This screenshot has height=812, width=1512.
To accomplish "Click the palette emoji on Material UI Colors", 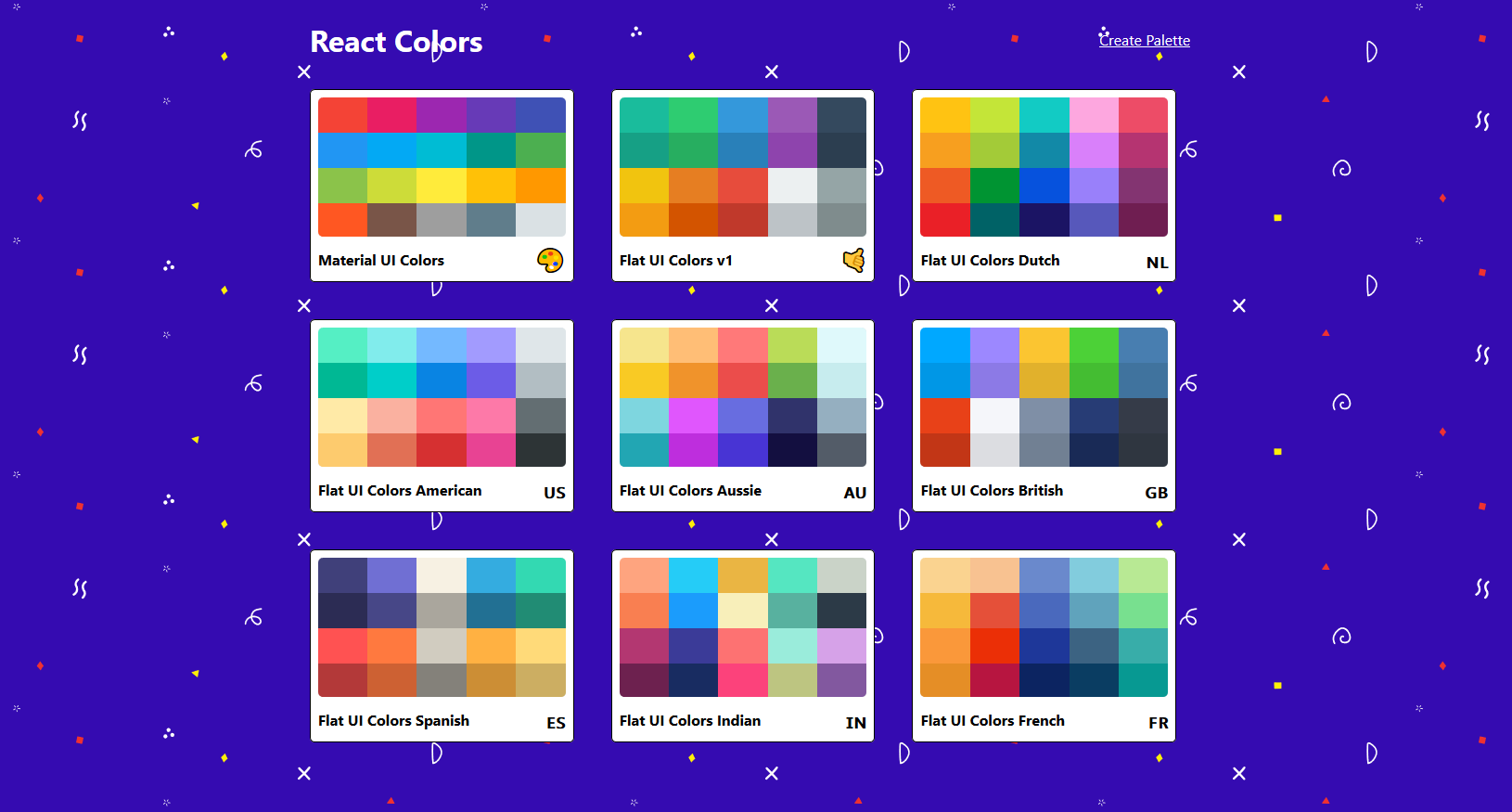I will click(x=550, y=261).
